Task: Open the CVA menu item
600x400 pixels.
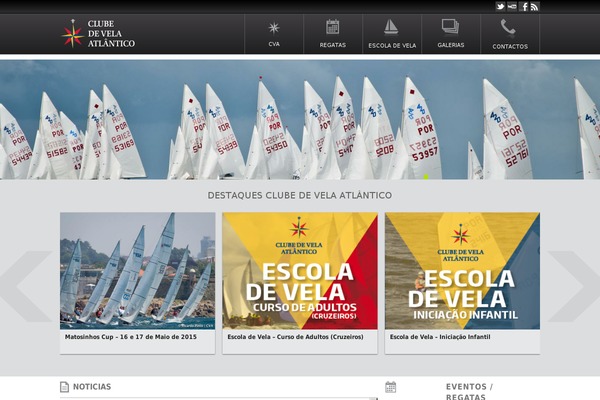Action: tap(274, 34)
